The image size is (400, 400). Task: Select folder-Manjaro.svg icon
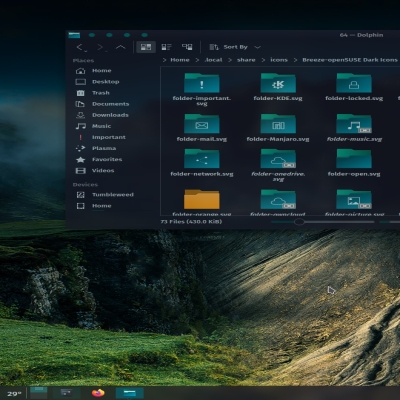pyautogui.click(x=278, y=124)
